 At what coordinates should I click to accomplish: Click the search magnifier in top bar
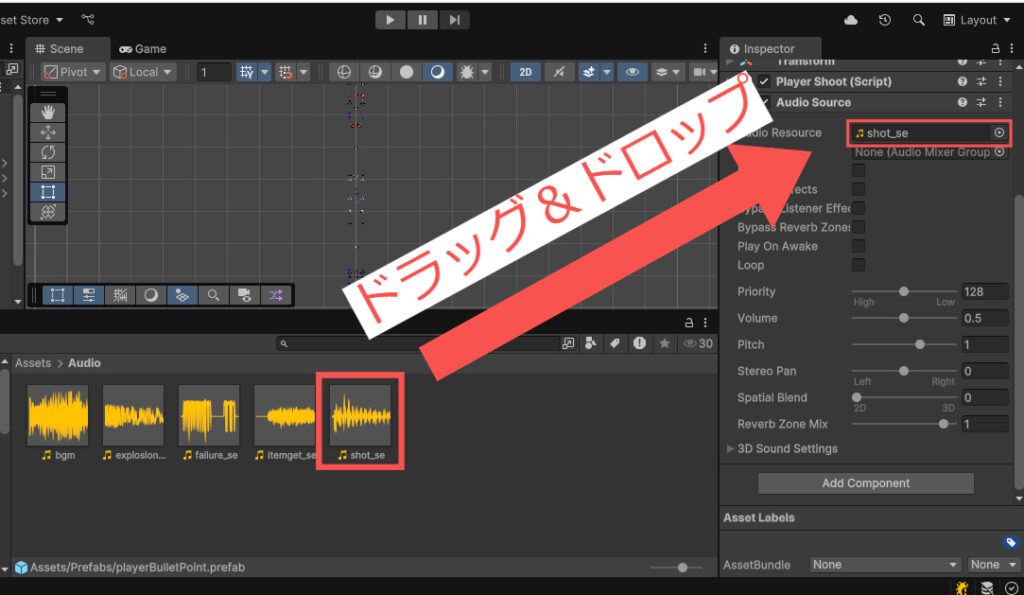[x=918, y=20]
